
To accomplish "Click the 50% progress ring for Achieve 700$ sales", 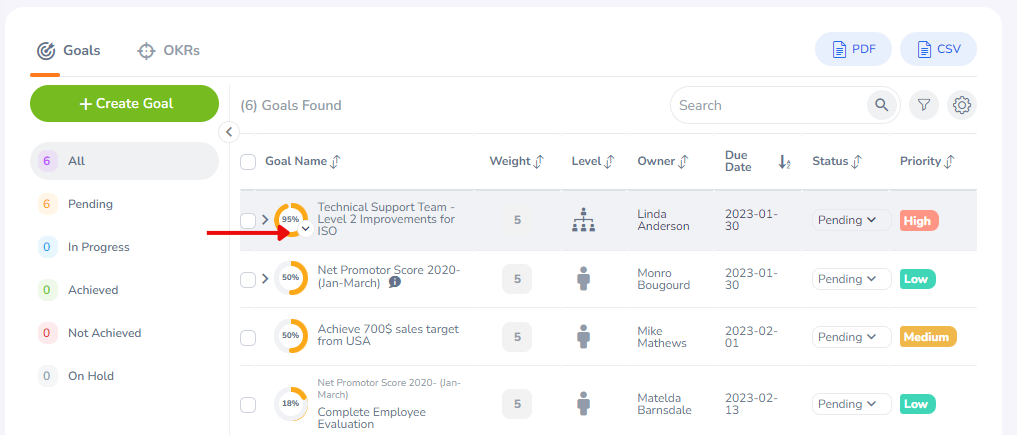I will [x=291, y=336].
